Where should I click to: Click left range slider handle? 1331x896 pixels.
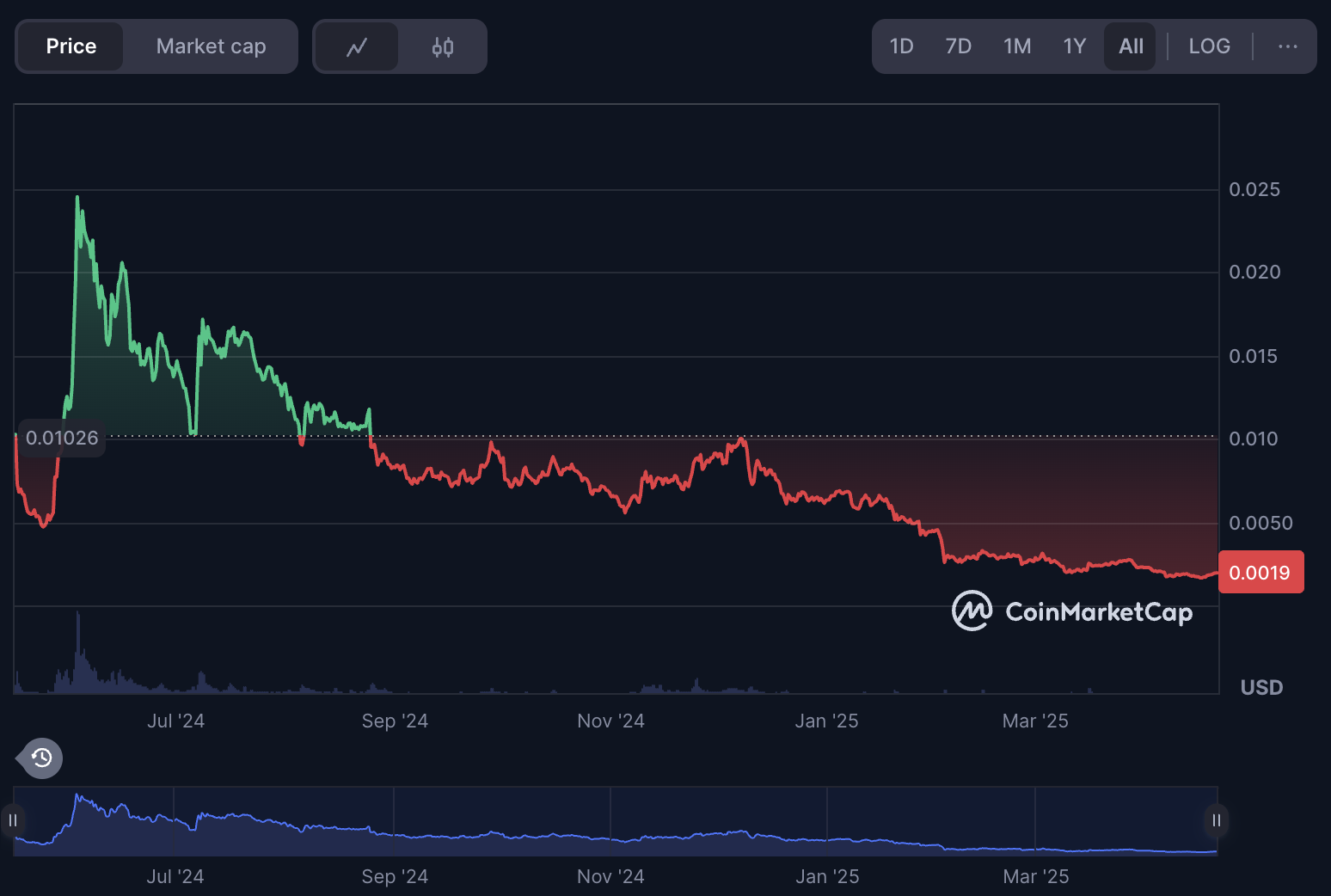tap(13, 820)
